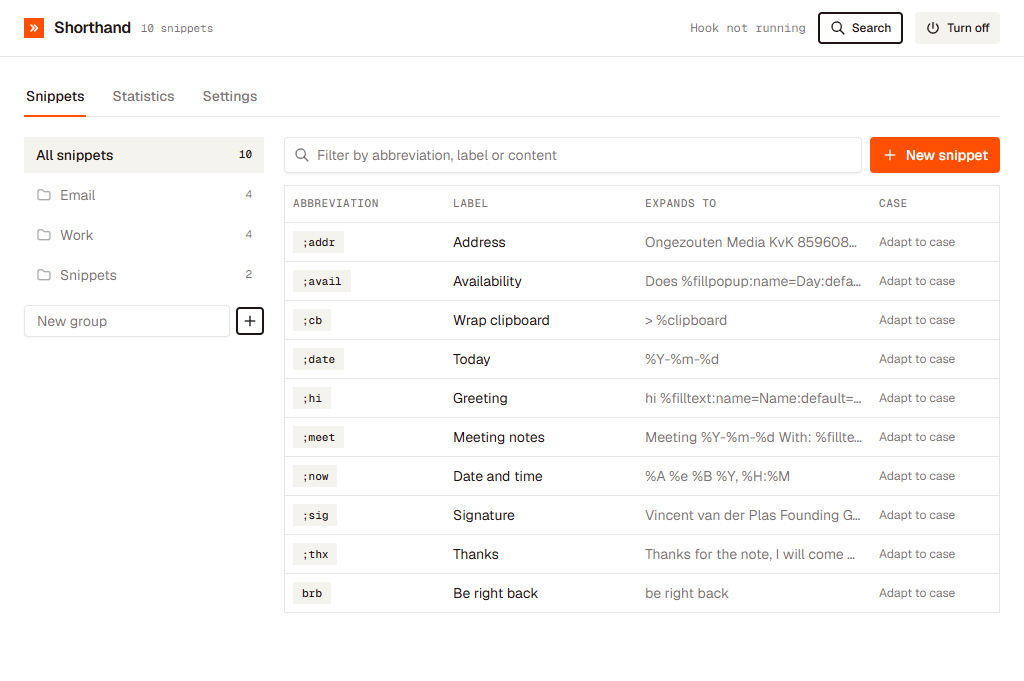
Task: Select the brb abbreviation chip
Action: click(312, 594)
